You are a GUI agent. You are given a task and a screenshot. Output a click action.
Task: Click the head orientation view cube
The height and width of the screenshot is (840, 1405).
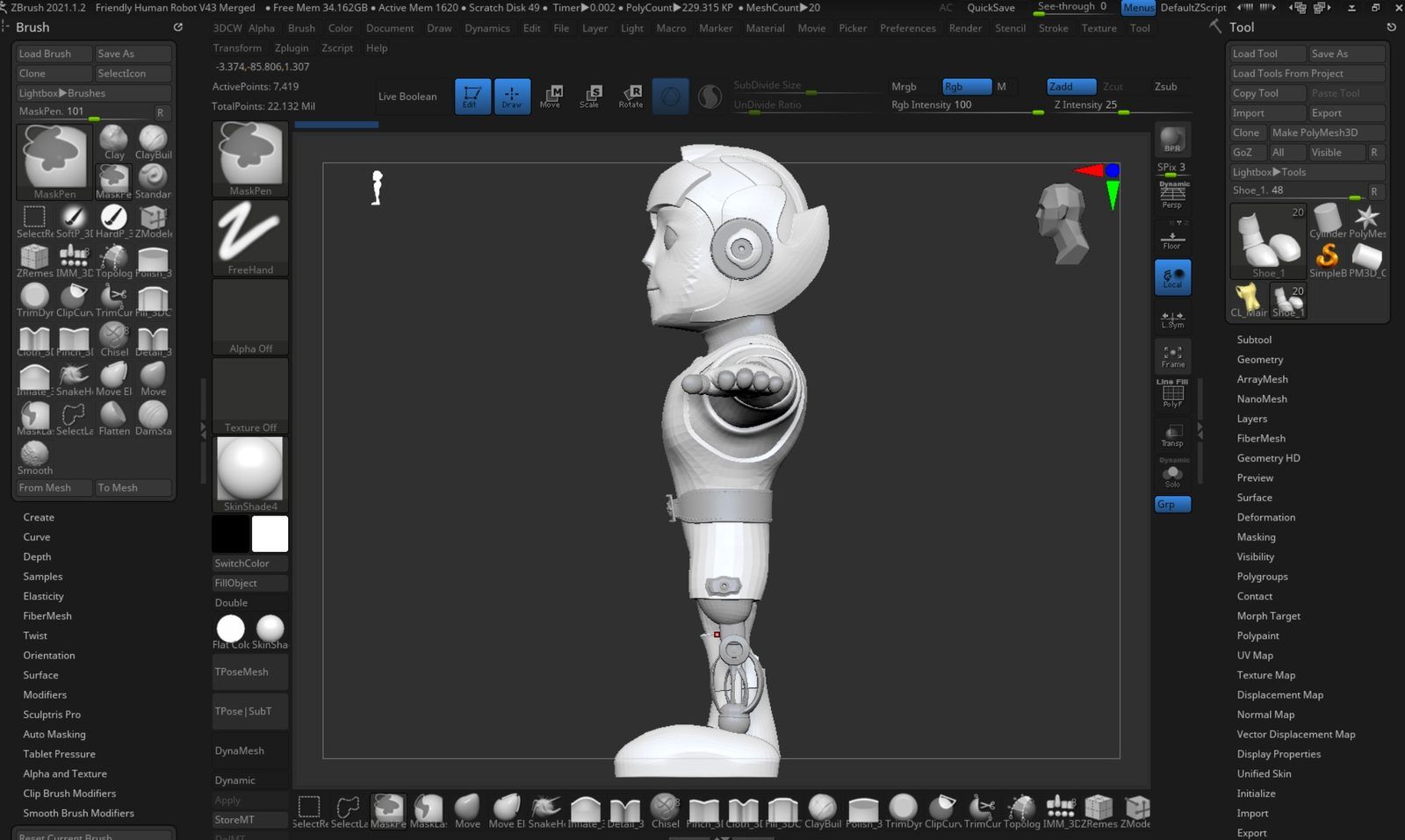coord(1063,223)
